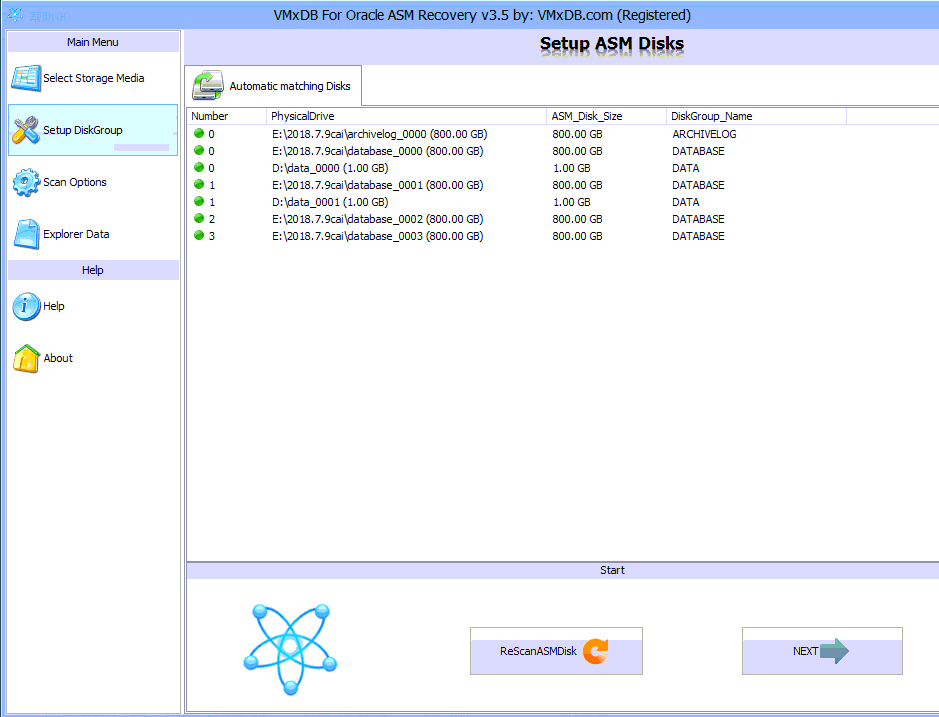Click the About house icon
Viewport: 939px width, 717px height.
(x=26, y=358)
